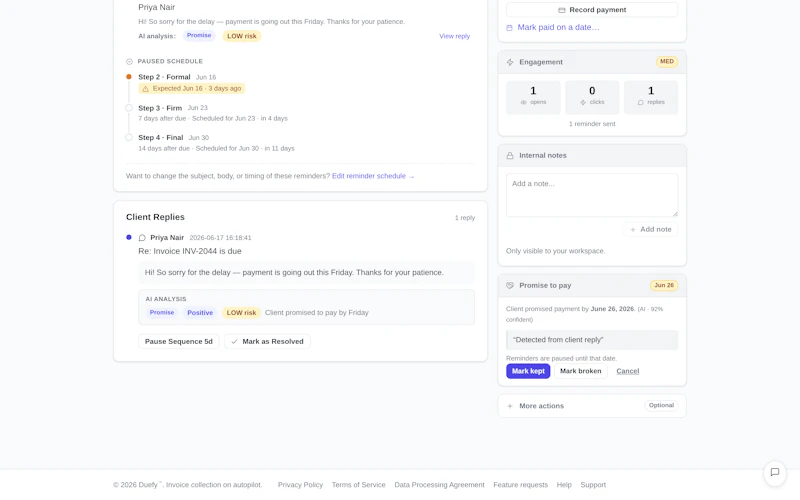Click the calendar icon beside Mark paid on a date
This screenshot has width=800, height=500.
509,28
